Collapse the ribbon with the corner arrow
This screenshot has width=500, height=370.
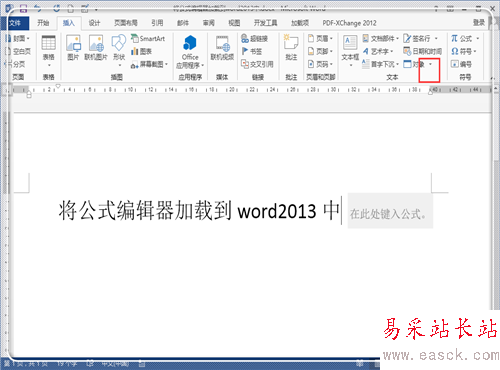pos(492,78)
